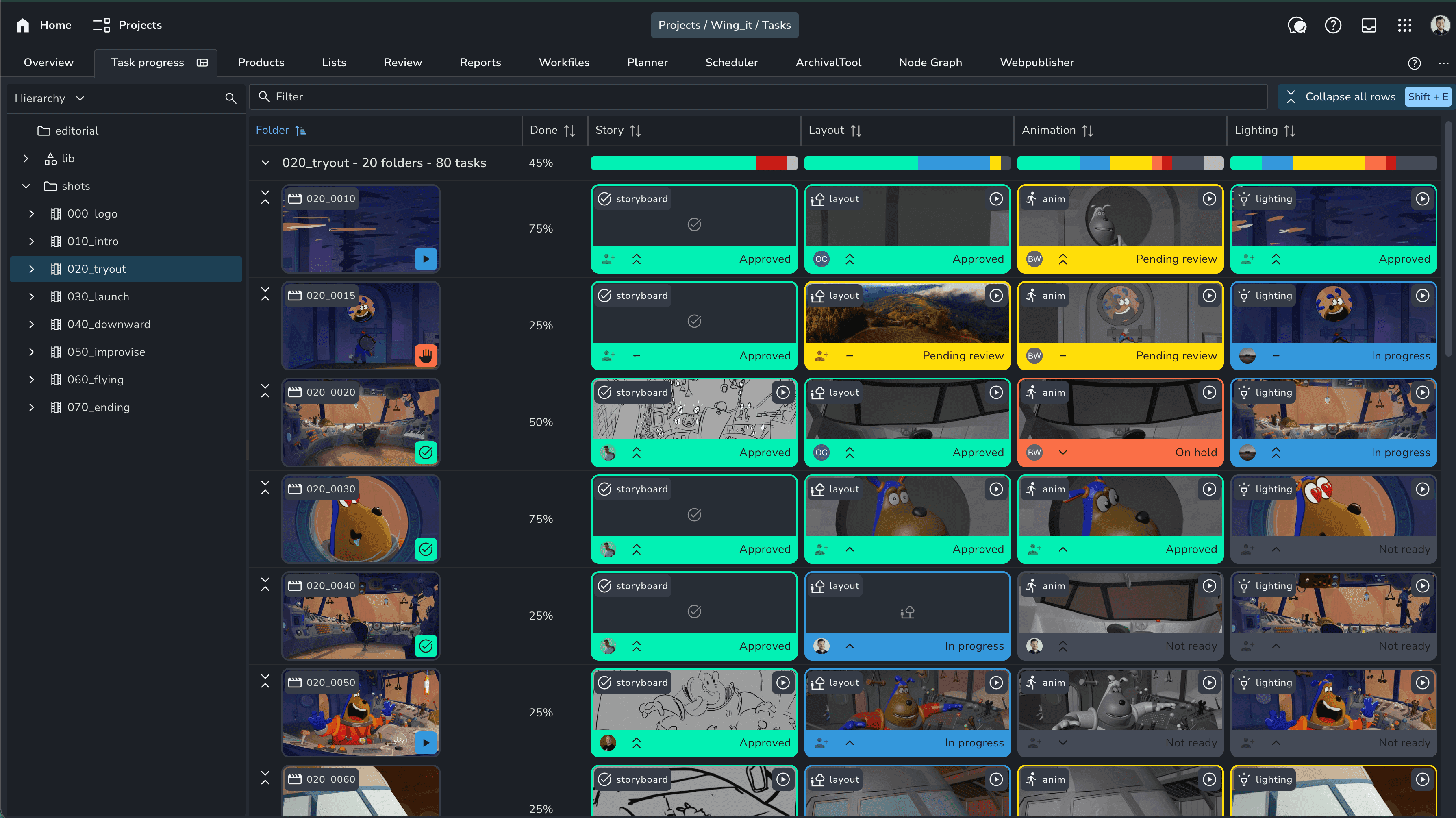Expand the 010_intro sequence
Image resolution: width=1456 pixels, height=818 pixels.
(x=32, y=242)
